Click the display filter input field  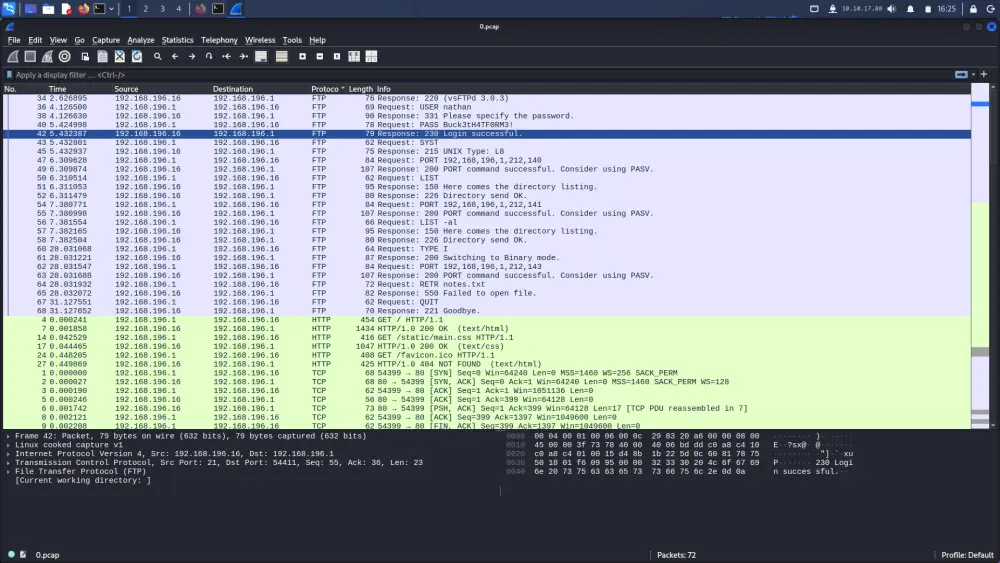point(483,75)
